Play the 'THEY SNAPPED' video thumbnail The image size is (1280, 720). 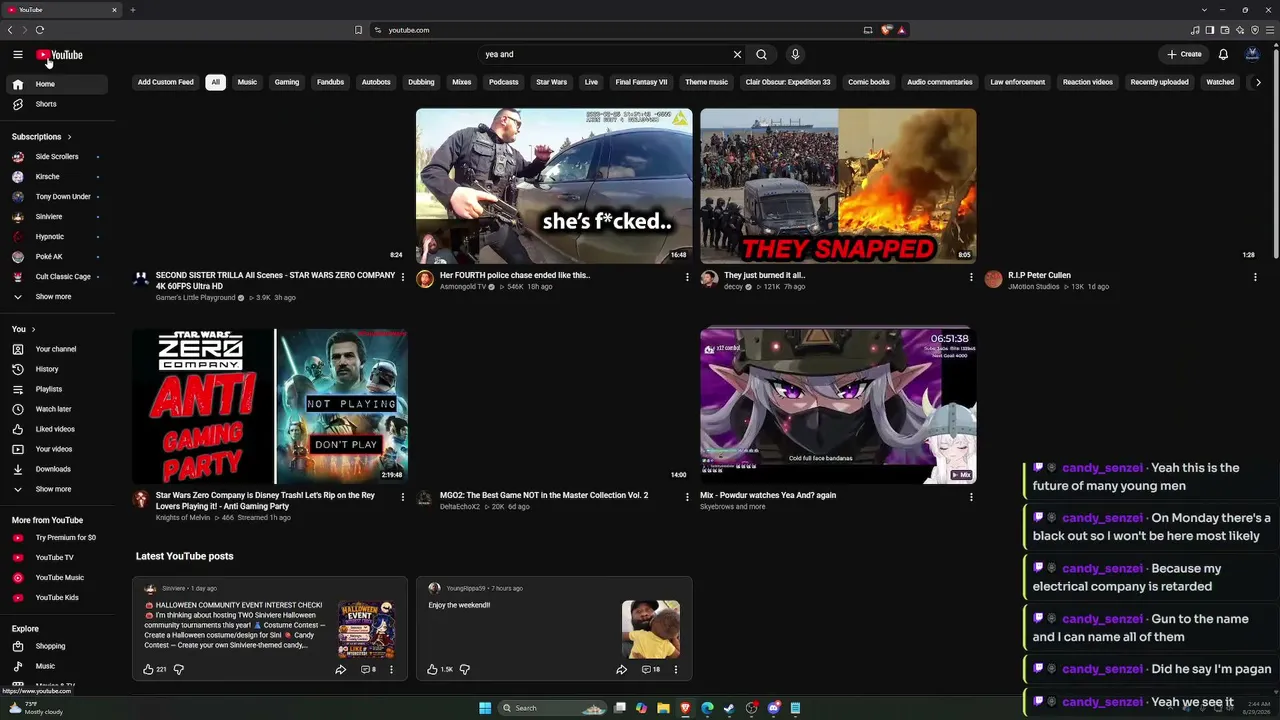pos(838,186)
